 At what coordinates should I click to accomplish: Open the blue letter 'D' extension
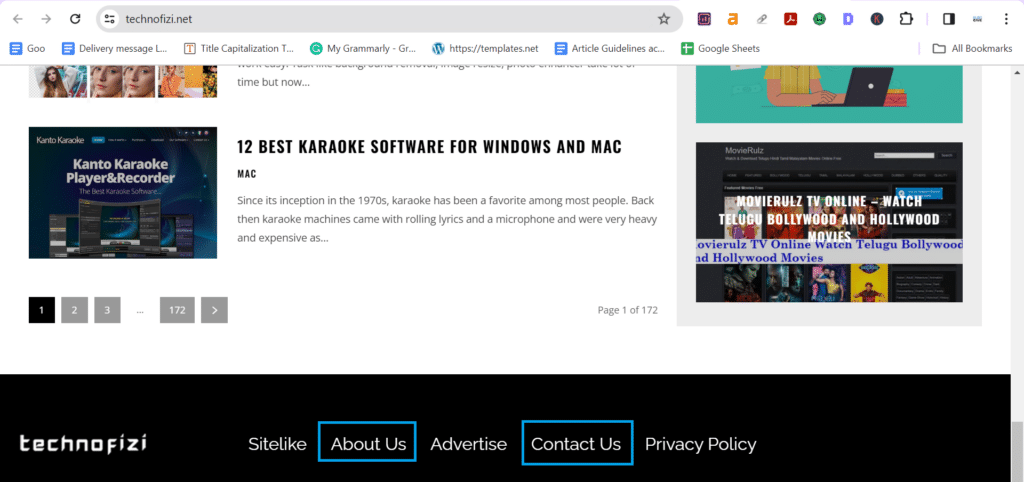click(848, 19)
